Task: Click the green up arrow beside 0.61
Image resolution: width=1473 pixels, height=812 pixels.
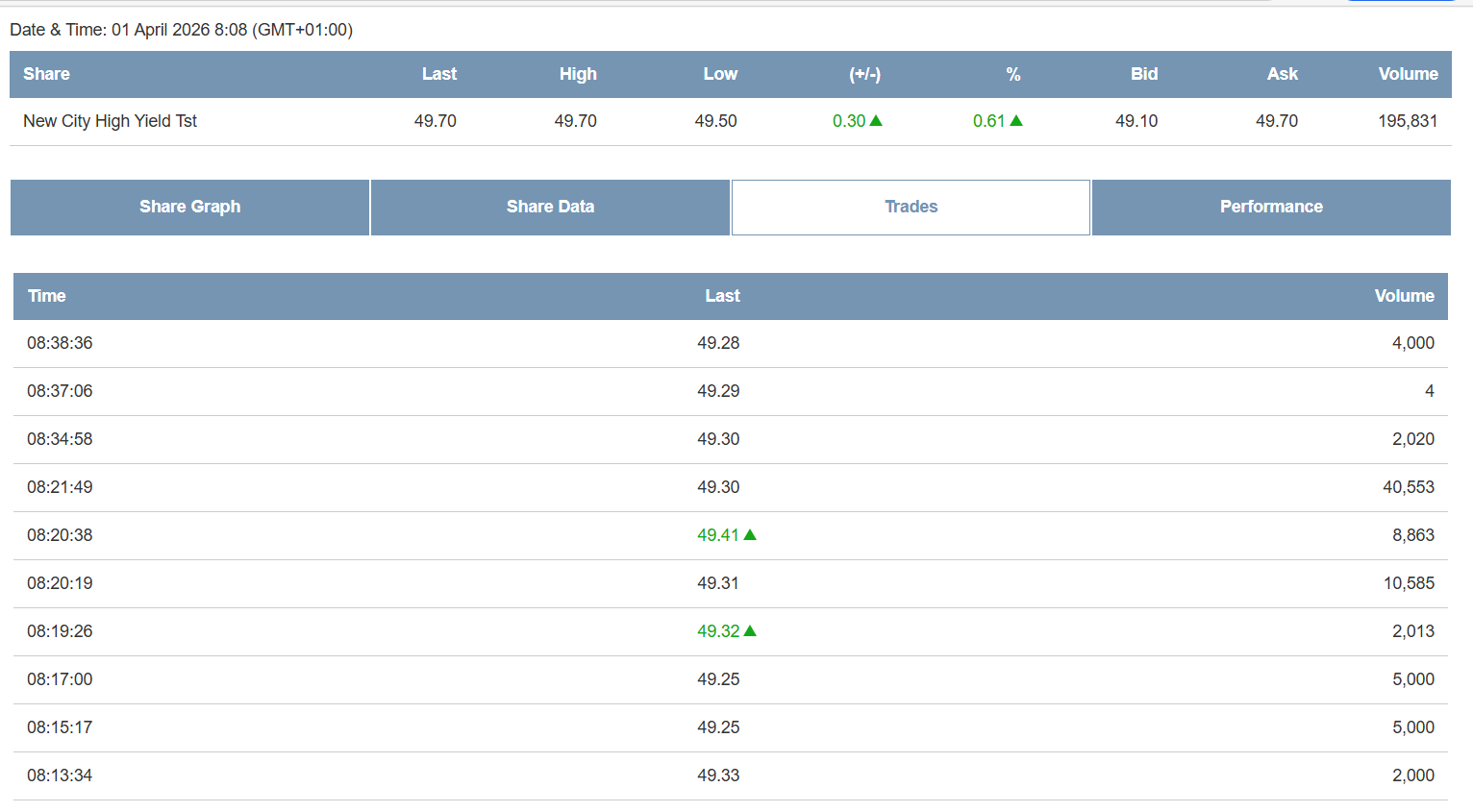Action: [1016, 121]
